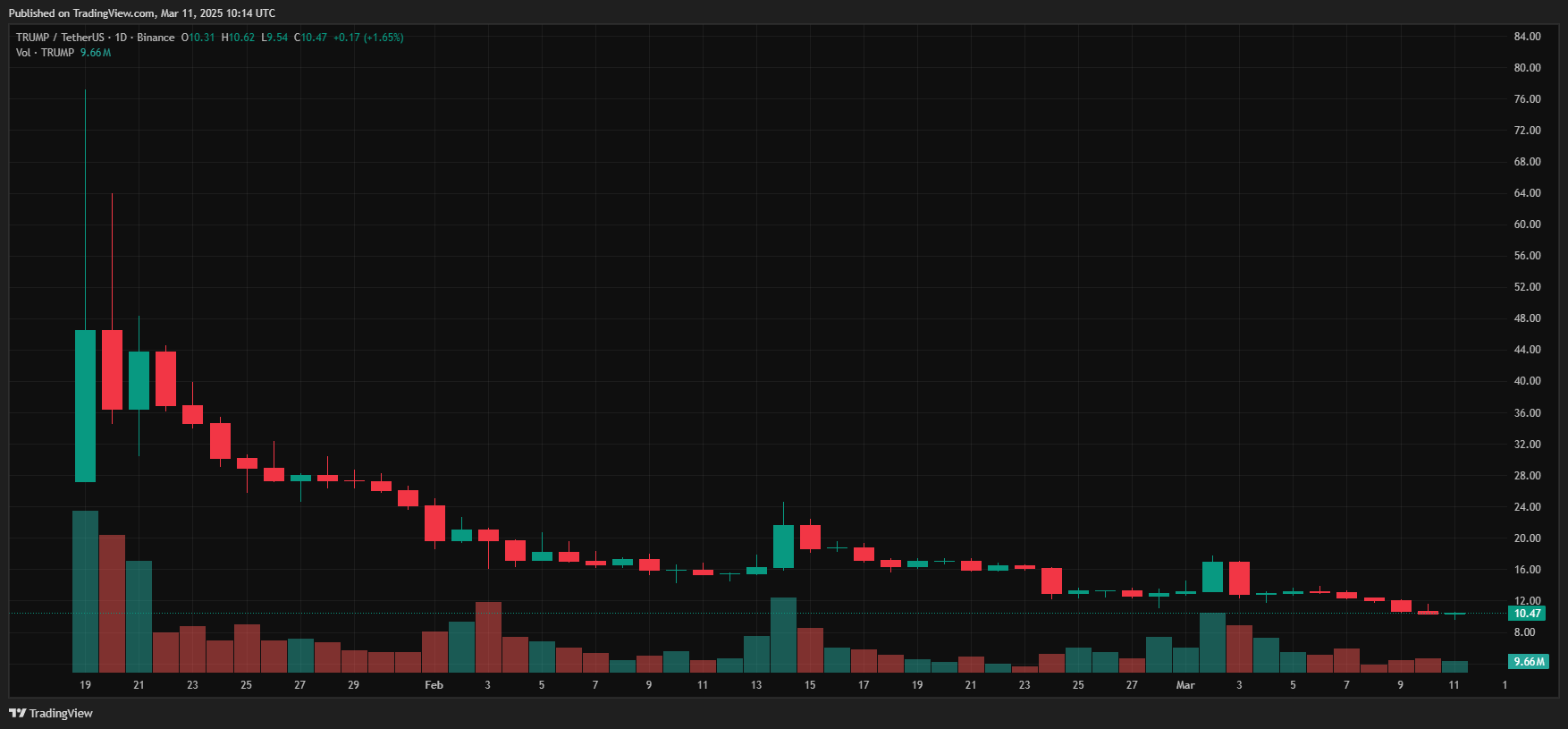The width and height of the screenshot is (1568, 729).
Task: Click the change value +0.17 (+1.65%)
Action: coord(368,38)
